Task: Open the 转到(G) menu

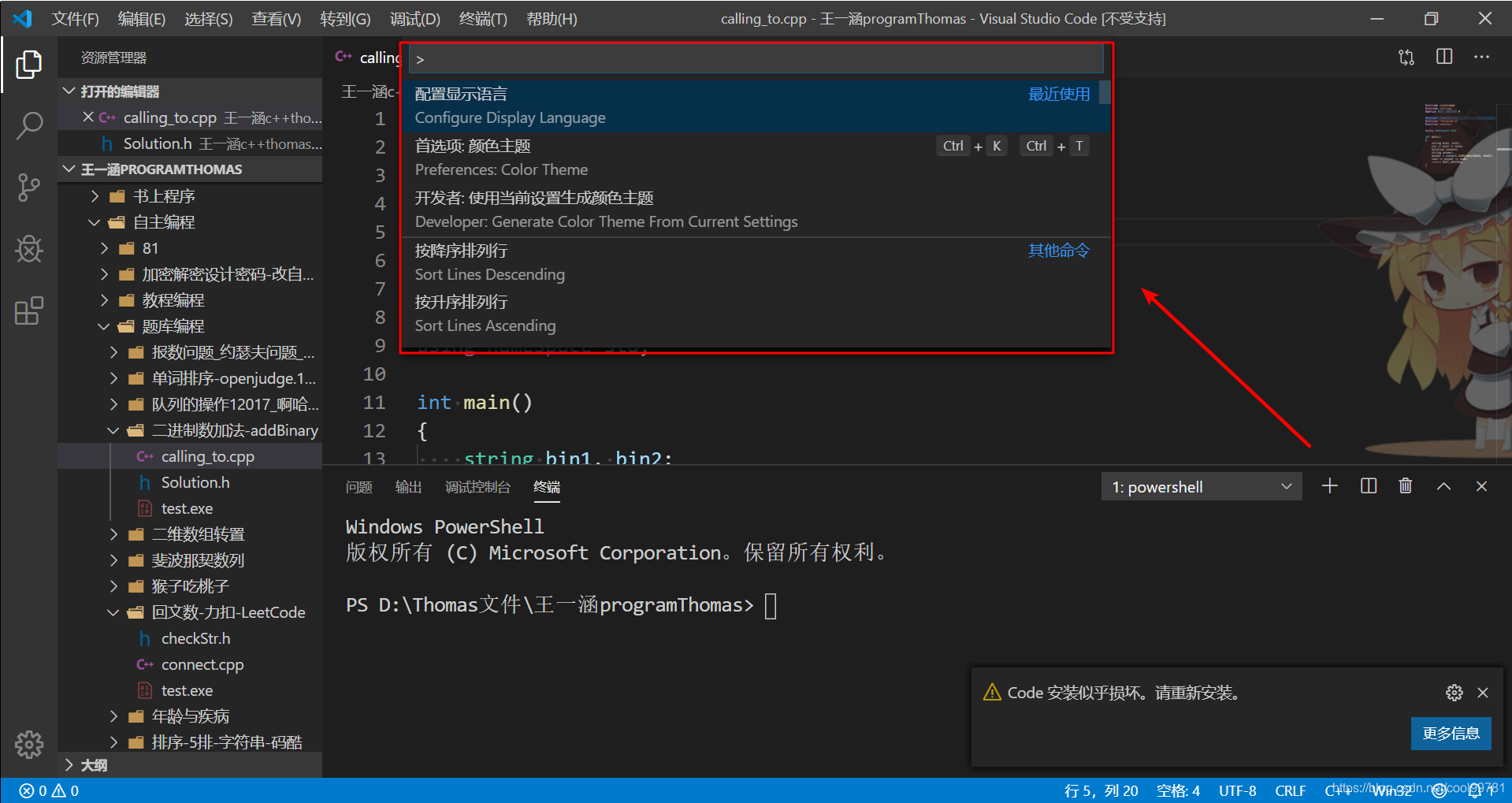Action: [x=345, y=19]
